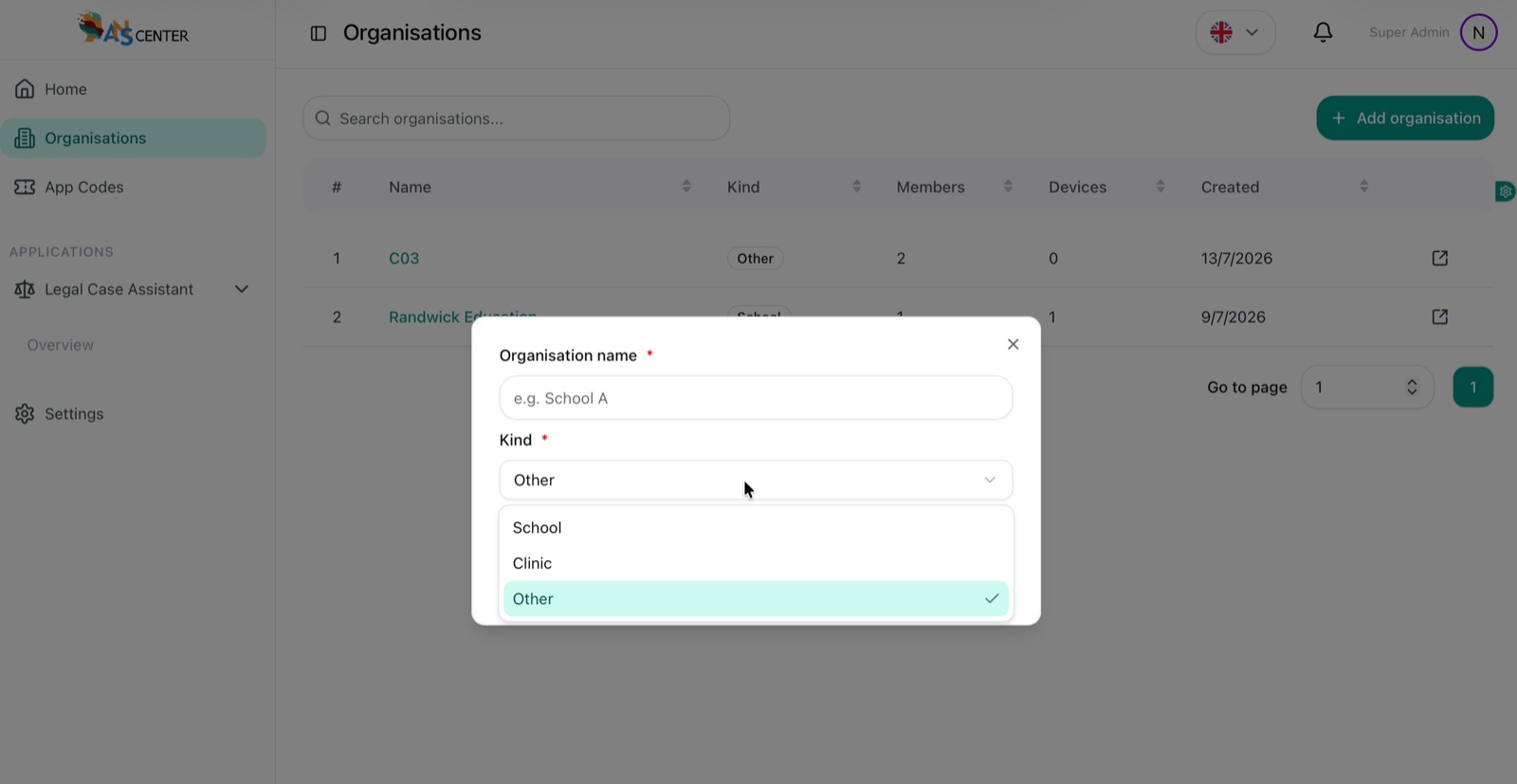Sort table by Kind column

[x=856, y=187]
